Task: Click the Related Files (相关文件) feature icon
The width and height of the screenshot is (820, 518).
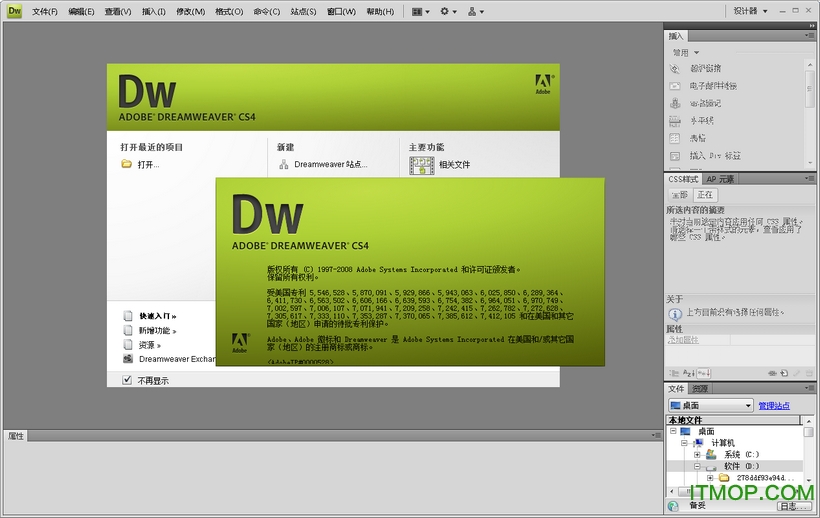Action: coord(422,165)
